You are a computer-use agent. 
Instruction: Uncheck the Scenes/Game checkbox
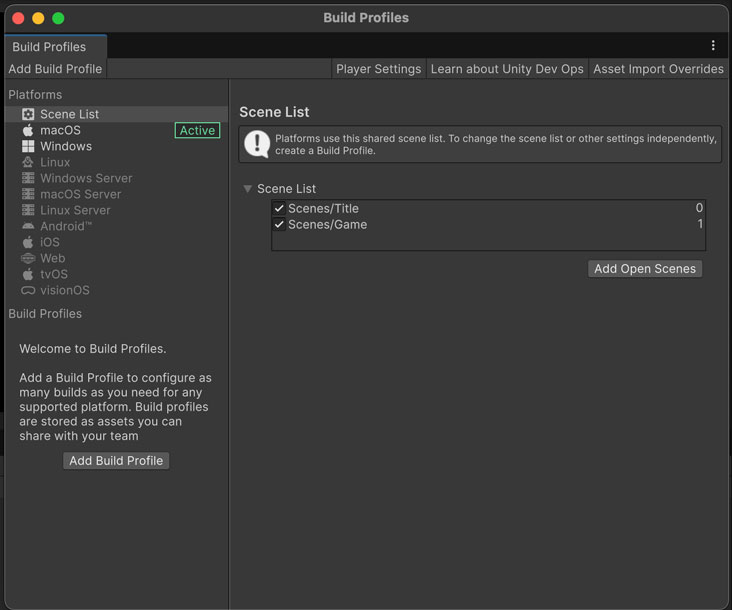pyautogui.click(x=279, y=224)
